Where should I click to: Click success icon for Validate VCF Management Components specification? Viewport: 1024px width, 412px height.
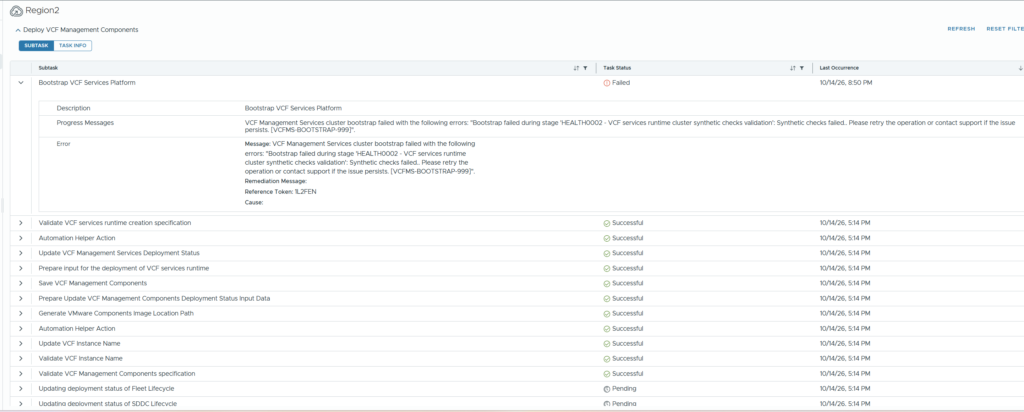point(607,374)
